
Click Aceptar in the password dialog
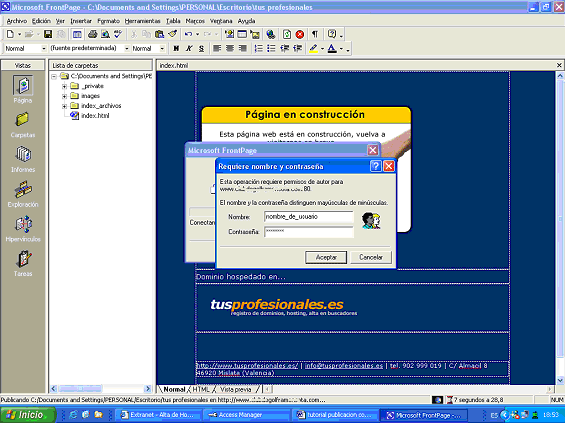(326, 257)
